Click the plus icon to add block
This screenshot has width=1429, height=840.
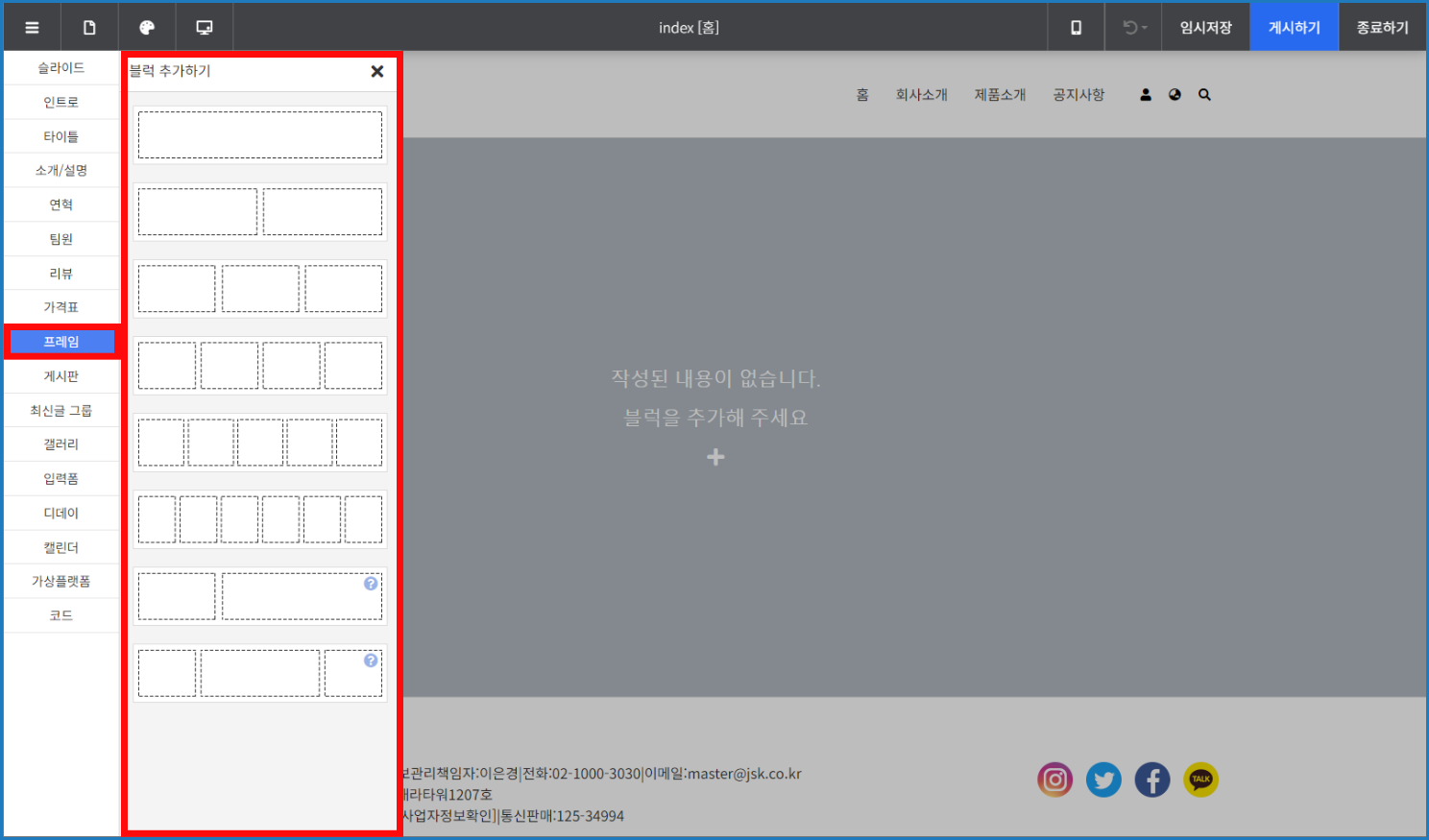tap(715, 457)
